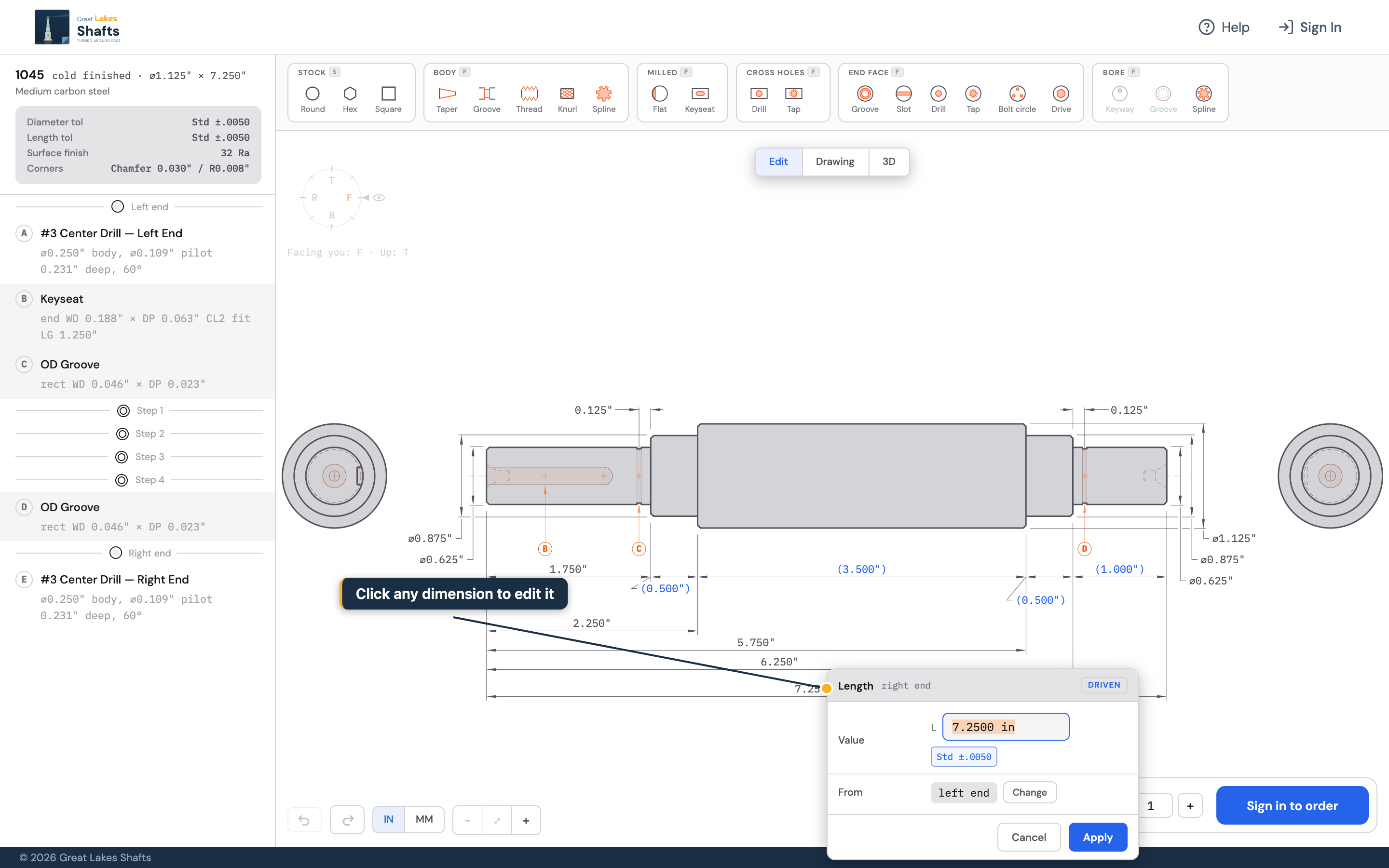Screen dimensions: 1389x868
Task: Apply the length change
Action: coord(1097,837)
